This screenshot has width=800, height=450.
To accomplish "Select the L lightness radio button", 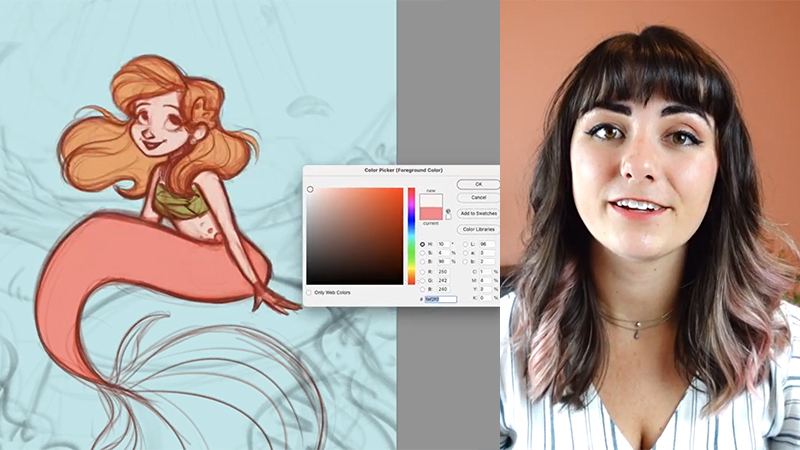I will point(465,244).
